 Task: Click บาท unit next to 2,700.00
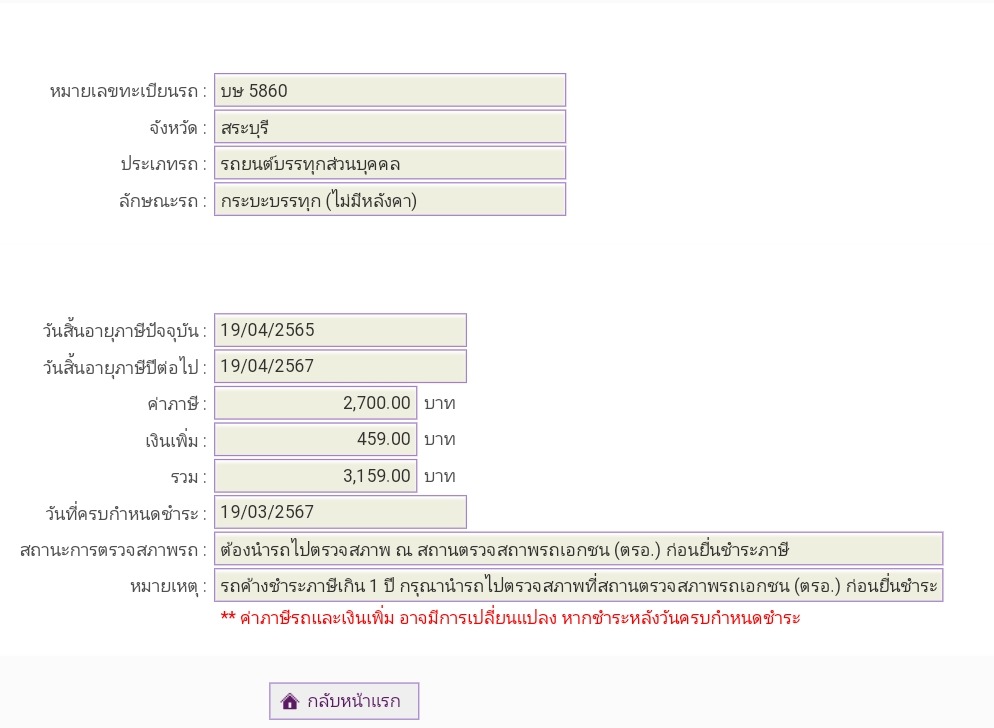[x=439, y=403]
